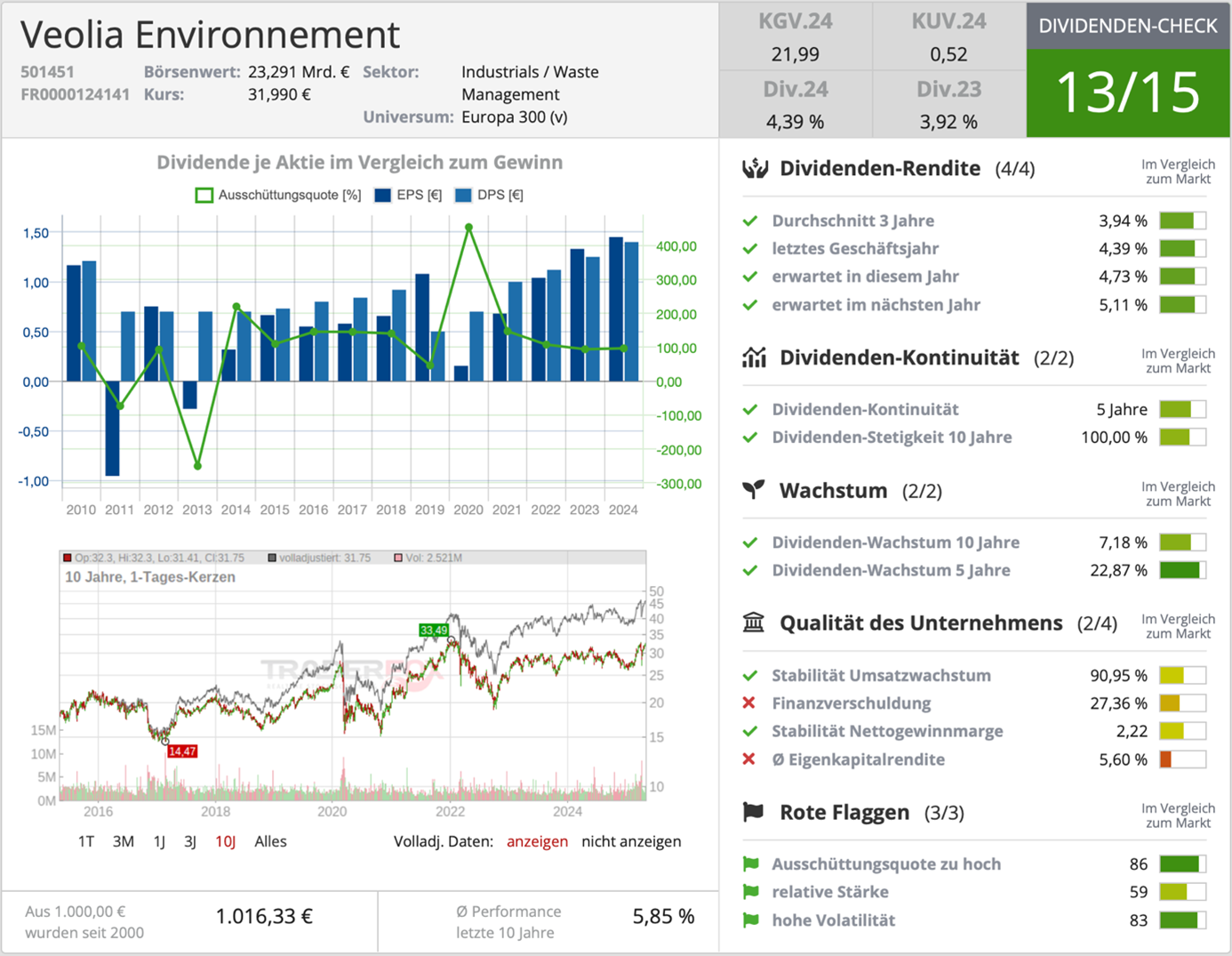Switch price chart to 1J range

(x=159, y=841)
